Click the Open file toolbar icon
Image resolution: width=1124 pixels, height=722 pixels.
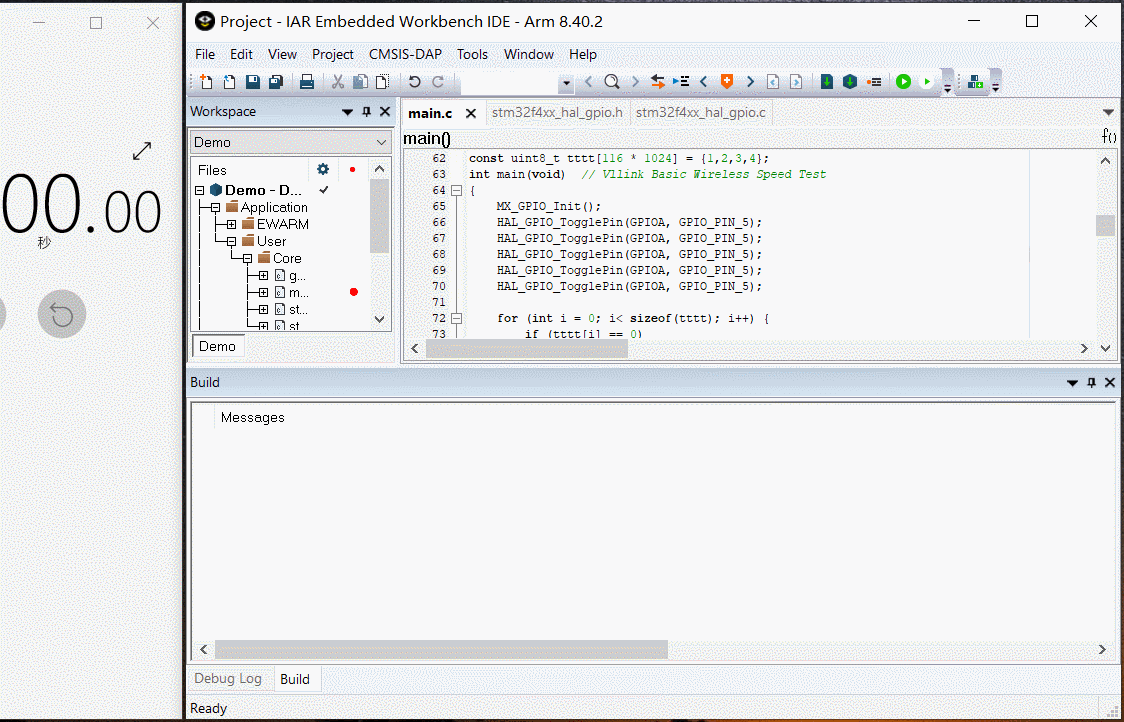point(229,82)
